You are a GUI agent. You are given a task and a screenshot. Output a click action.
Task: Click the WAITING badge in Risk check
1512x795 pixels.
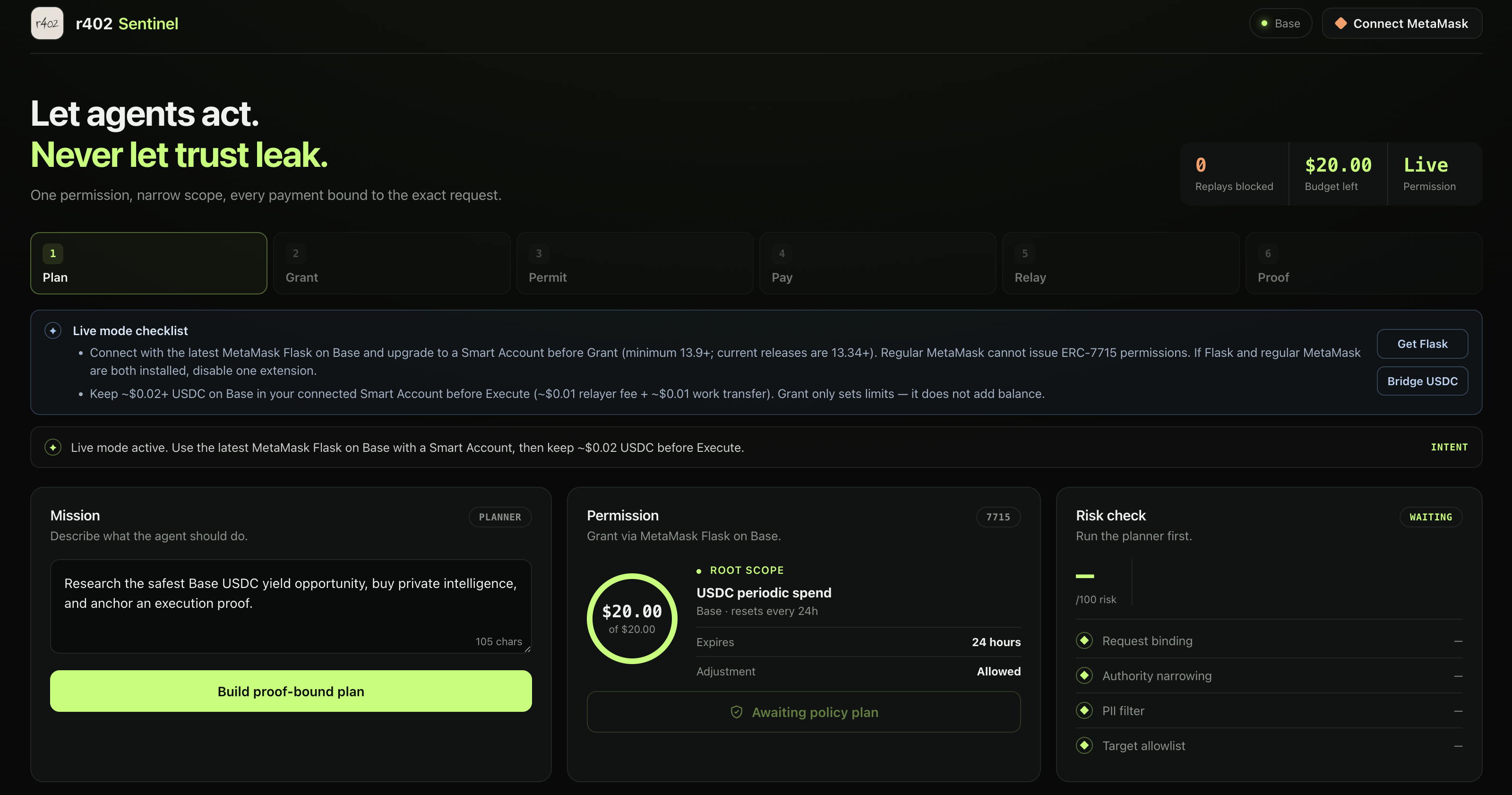pos(1430,517)
